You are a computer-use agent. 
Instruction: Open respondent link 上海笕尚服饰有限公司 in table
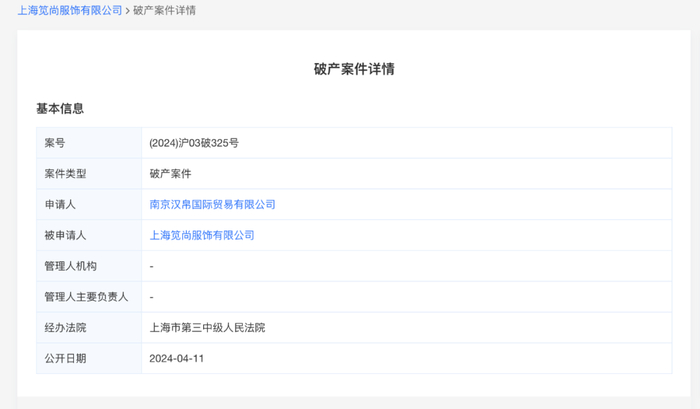point(202,235)
